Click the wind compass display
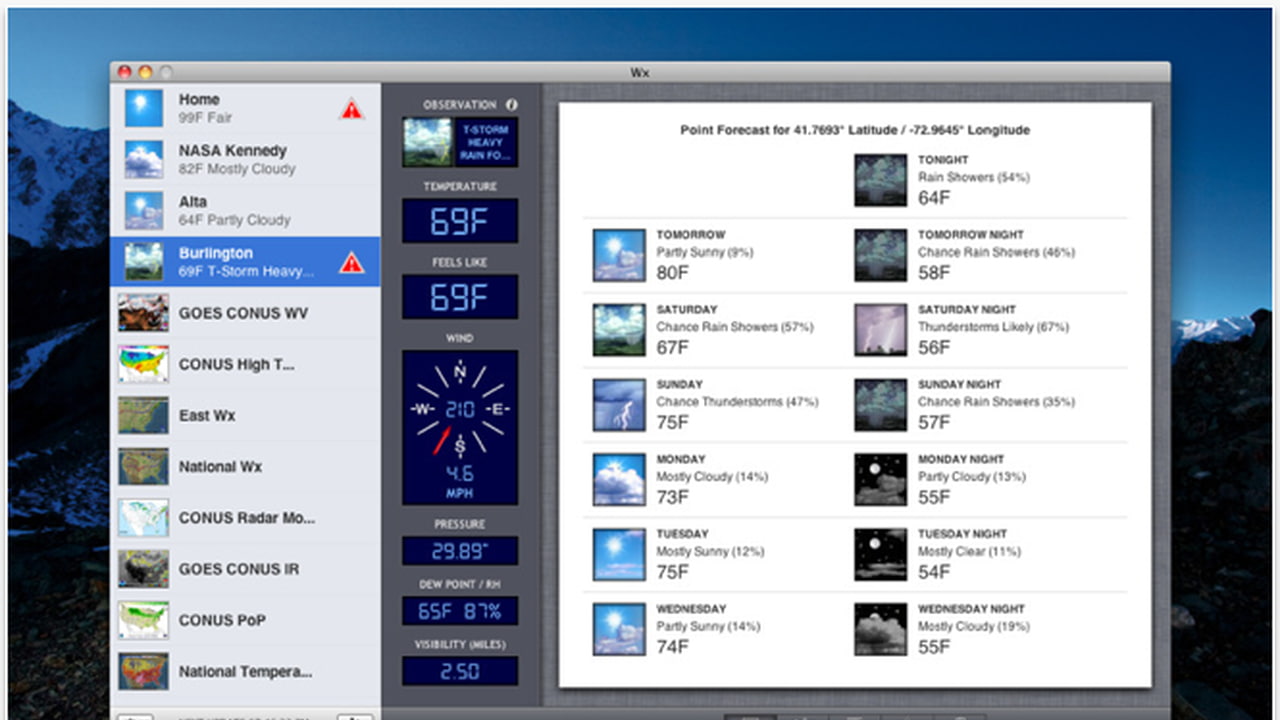This screenshot has height=720, width=1280. click(460, 427)
